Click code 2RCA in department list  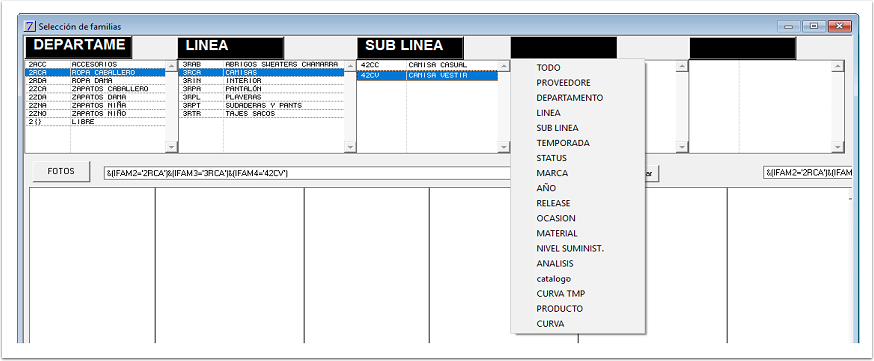tap(37, 72)
